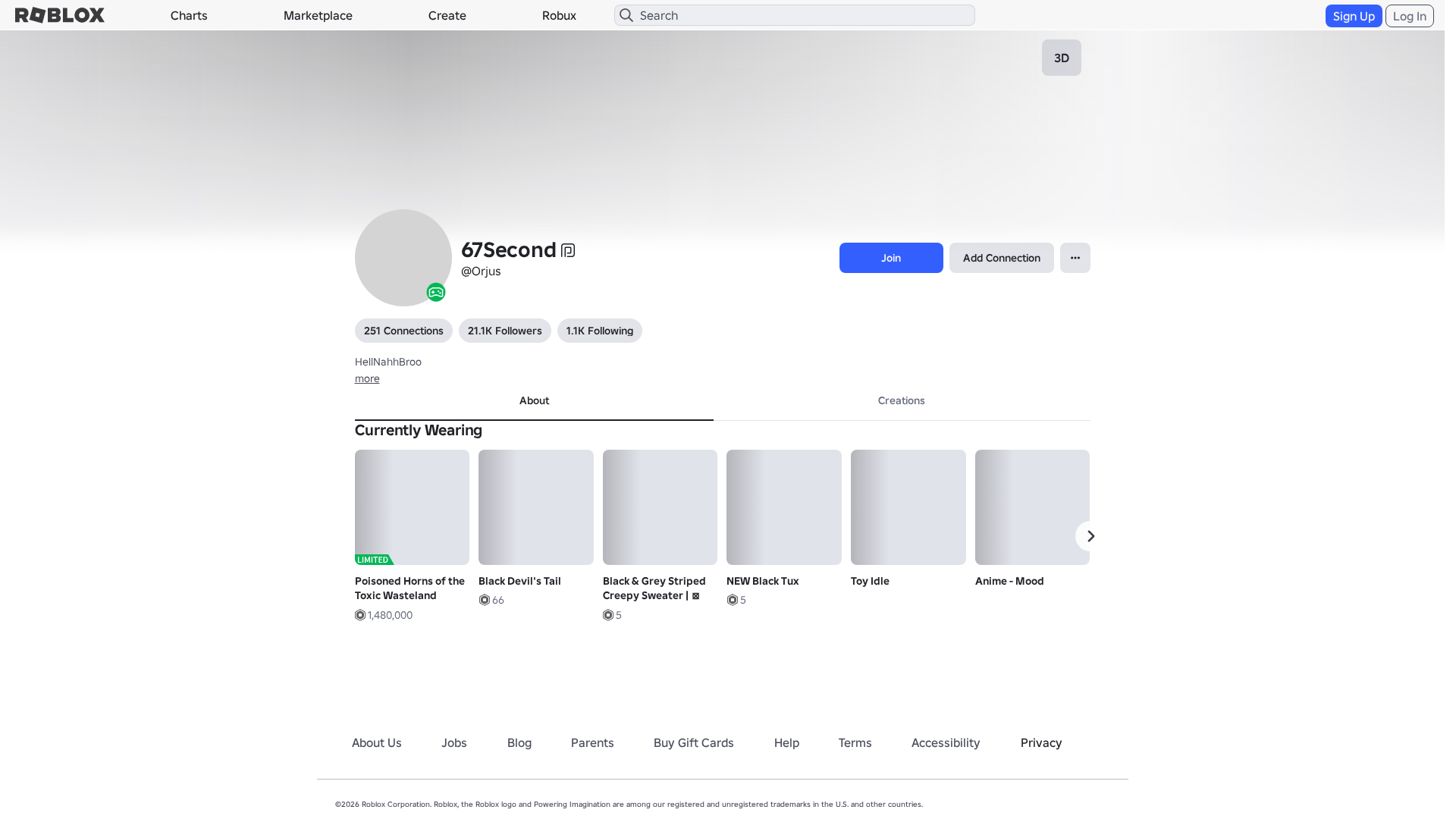
Task: Open Privacy footer link
Action: click(x=1041, y=742)
